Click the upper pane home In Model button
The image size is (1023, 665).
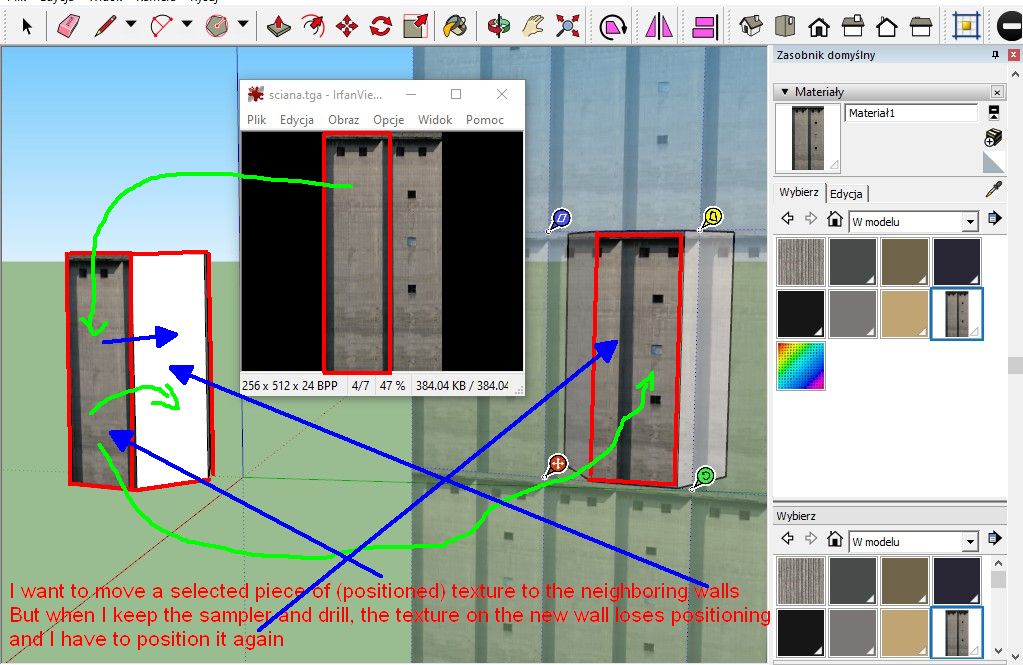pyautogui.click(x=834, y=219)
